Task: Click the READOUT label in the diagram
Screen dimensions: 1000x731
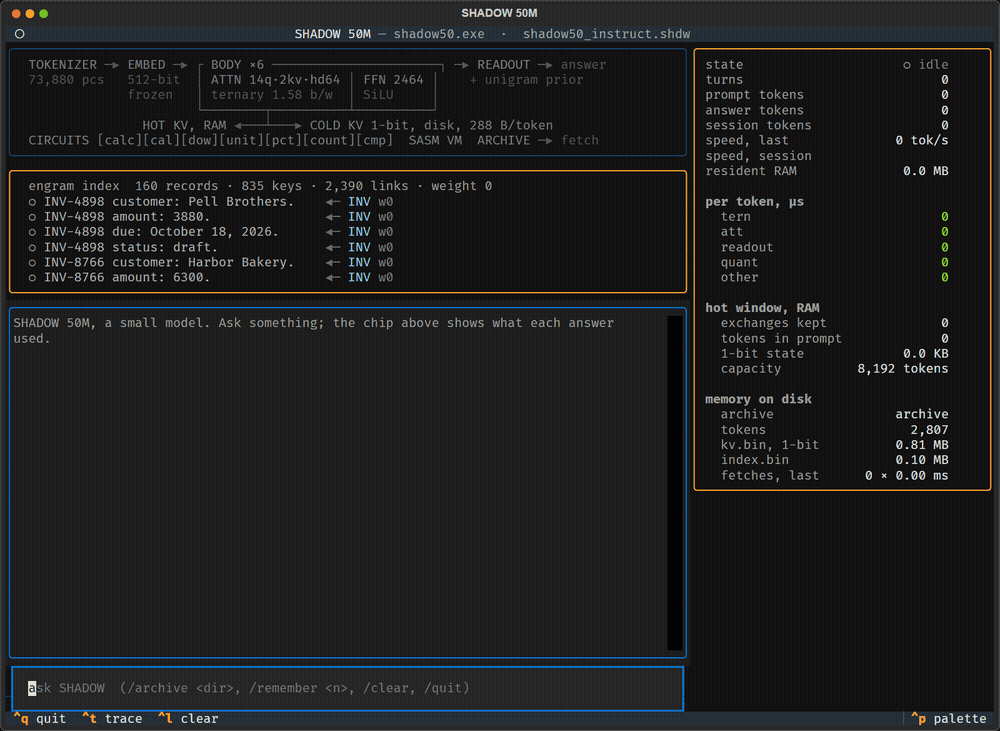Action: click(503, 65)
